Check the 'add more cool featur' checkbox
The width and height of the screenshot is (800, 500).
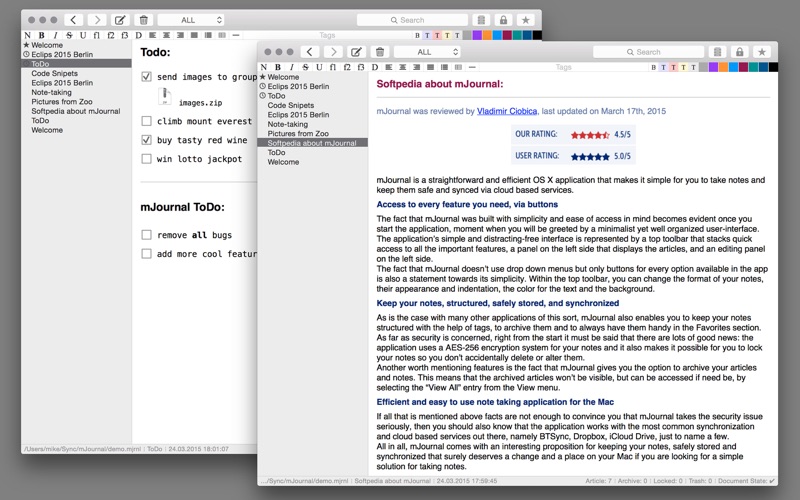(x=146, y=254)
